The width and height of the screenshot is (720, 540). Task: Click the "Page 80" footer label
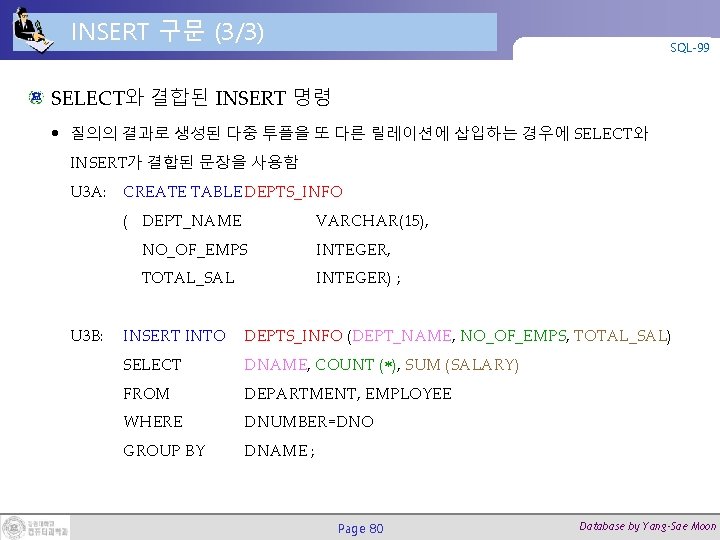tap(360, 529)
